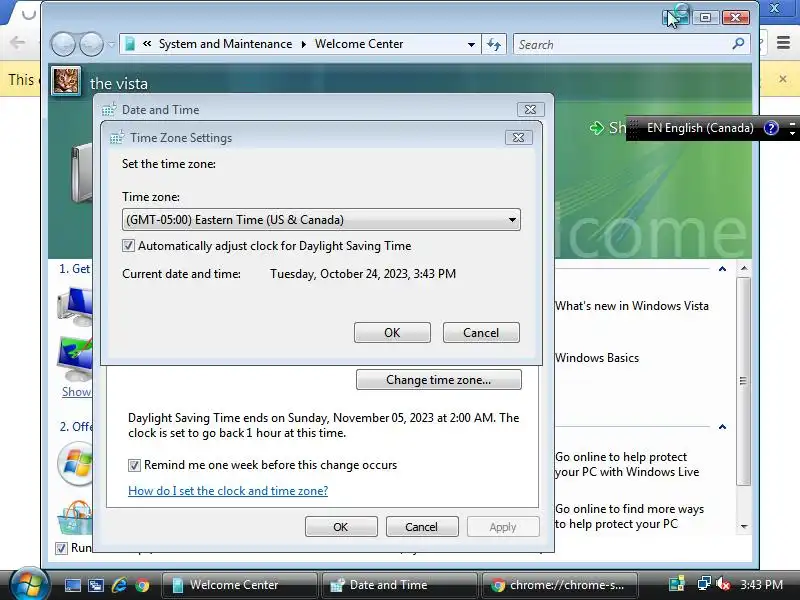
Task: Click the language bar help icon
Action: coord(771,128)
